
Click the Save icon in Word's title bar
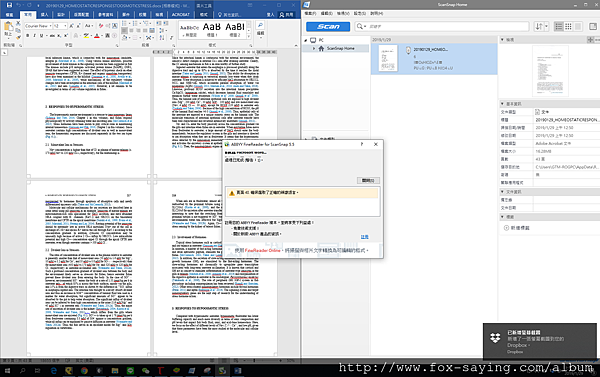click(9, 5)
